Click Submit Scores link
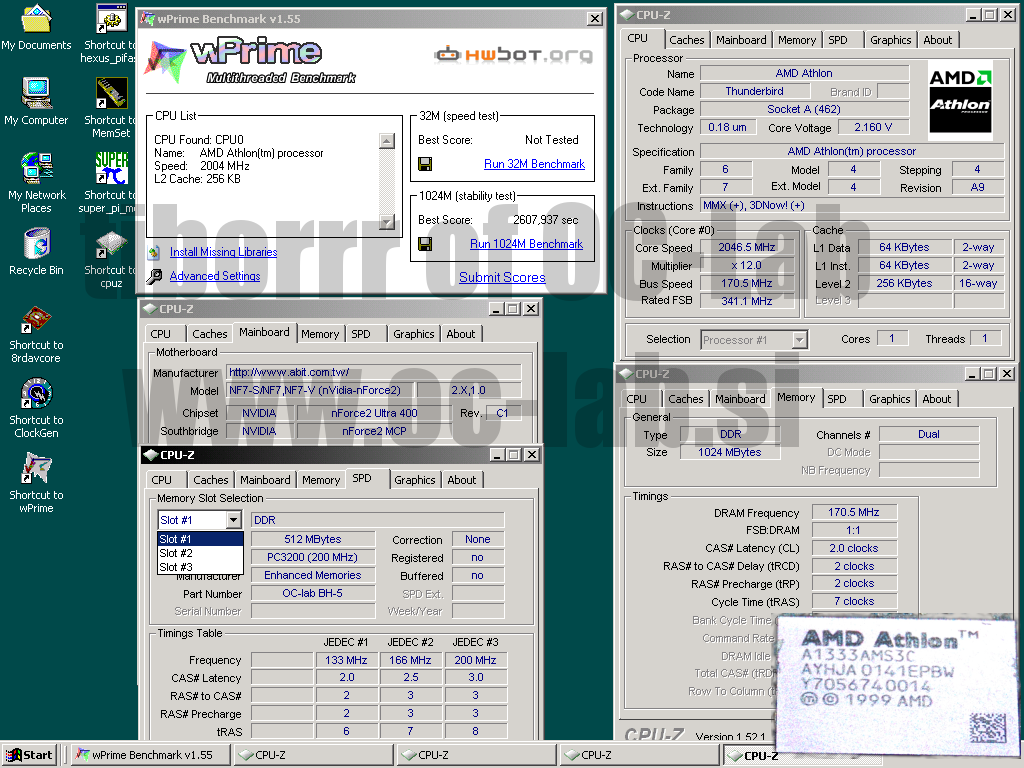Image resolution: width=1024 pixels, height=768 pixels. 502,278
